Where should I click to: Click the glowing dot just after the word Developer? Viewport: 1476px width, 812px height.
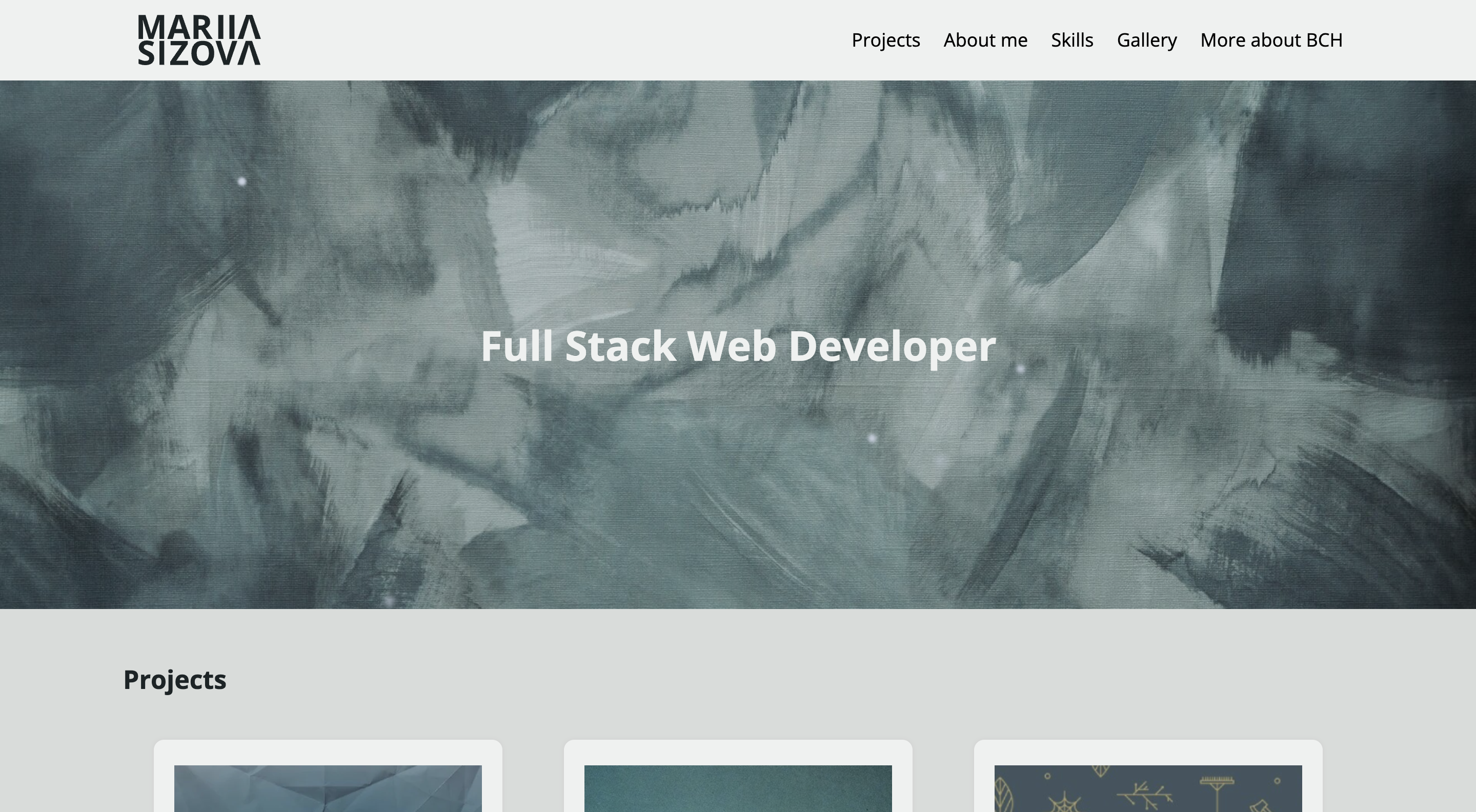1020,370
